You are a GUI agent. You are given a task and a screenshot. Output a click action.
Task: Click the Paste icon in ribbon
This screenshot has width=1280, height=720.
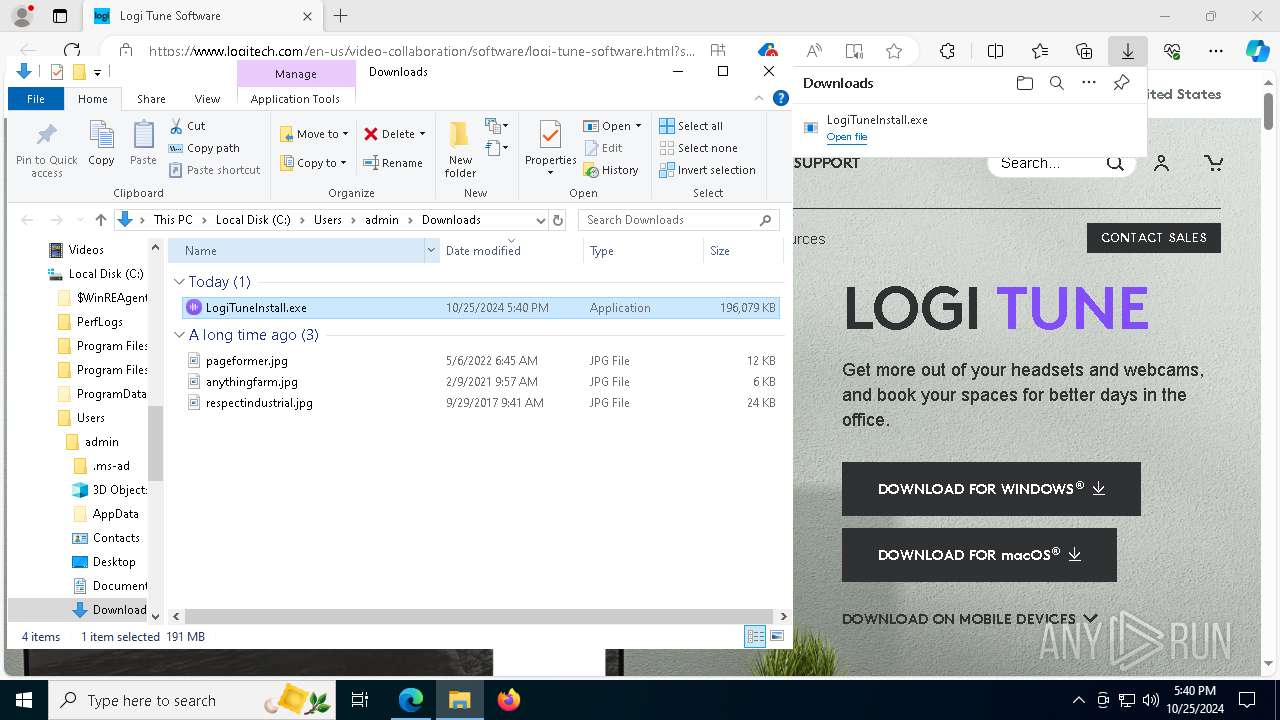[143, 144]
